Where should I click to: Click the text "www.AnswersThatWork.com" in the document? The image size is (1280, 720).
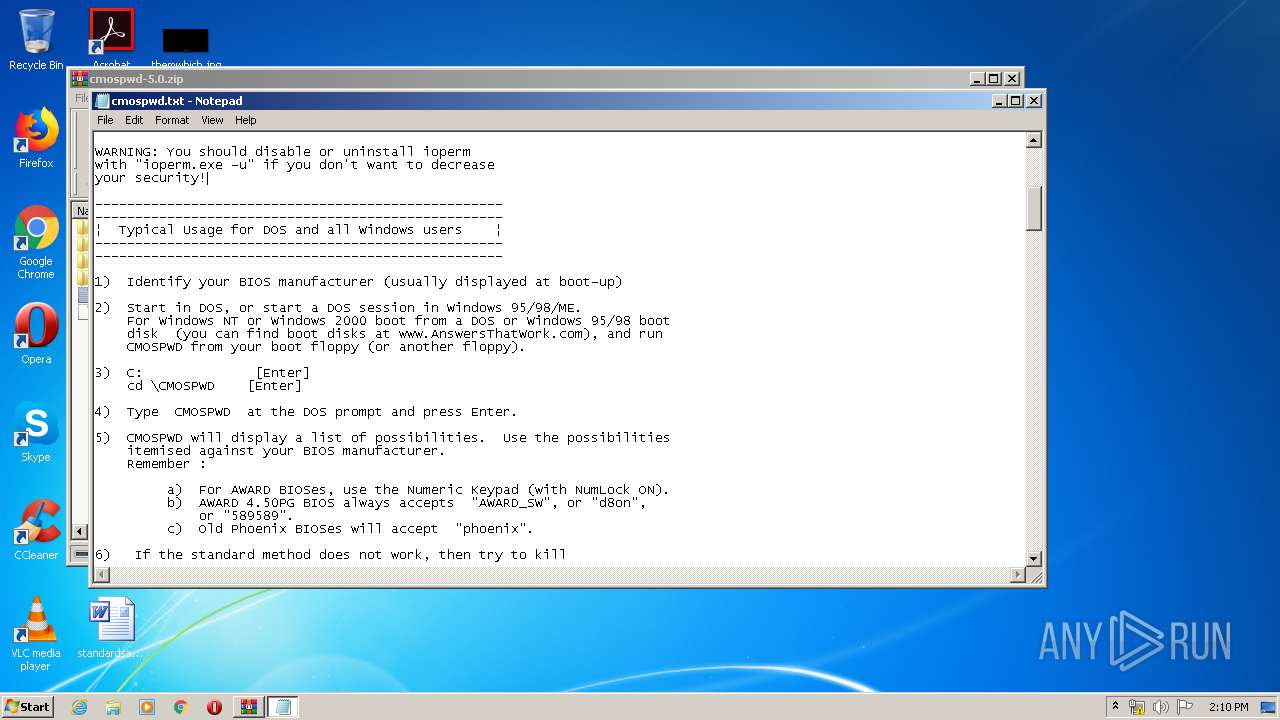coord(490,334)
